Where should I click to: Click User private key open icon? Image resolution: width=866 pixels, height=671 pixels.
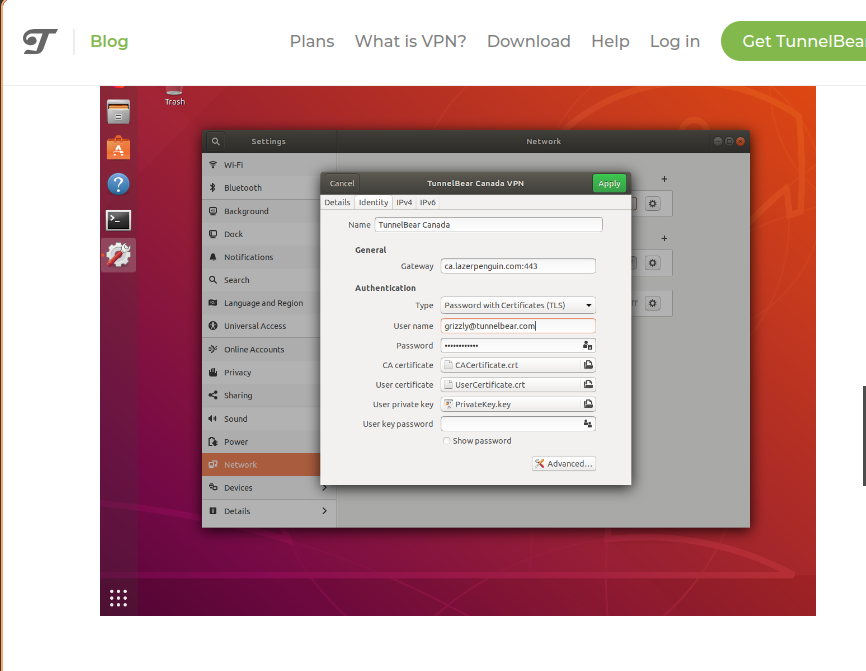588,404
